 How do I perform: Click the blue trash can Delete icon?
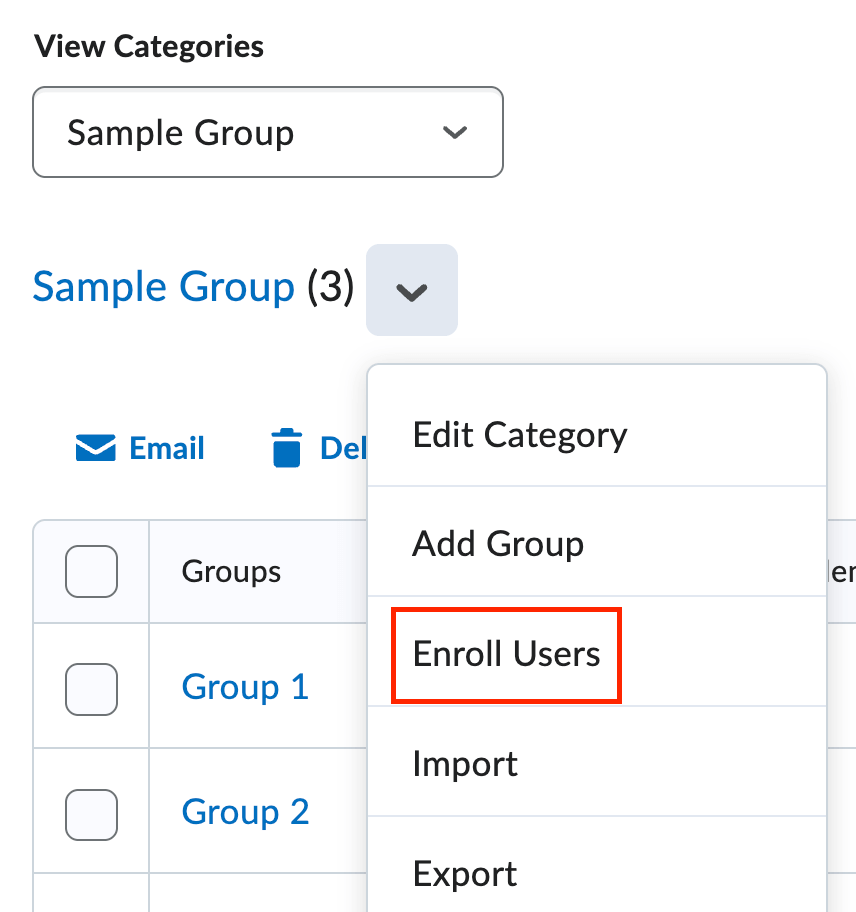tap(287, 447)
